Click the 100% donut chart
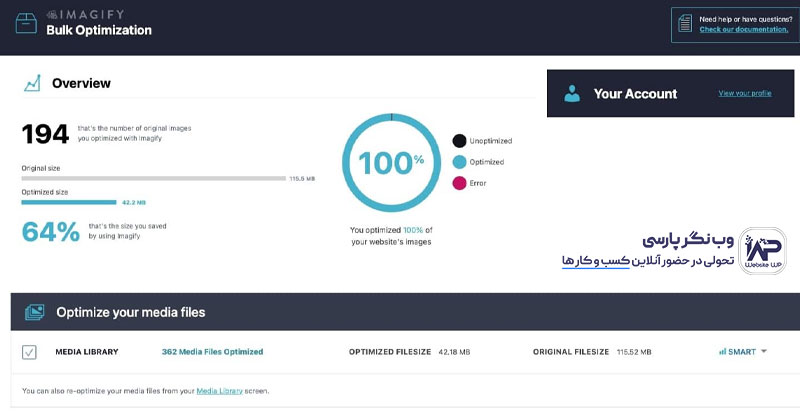This screenshot has width=800, height=420. (391, 163)
